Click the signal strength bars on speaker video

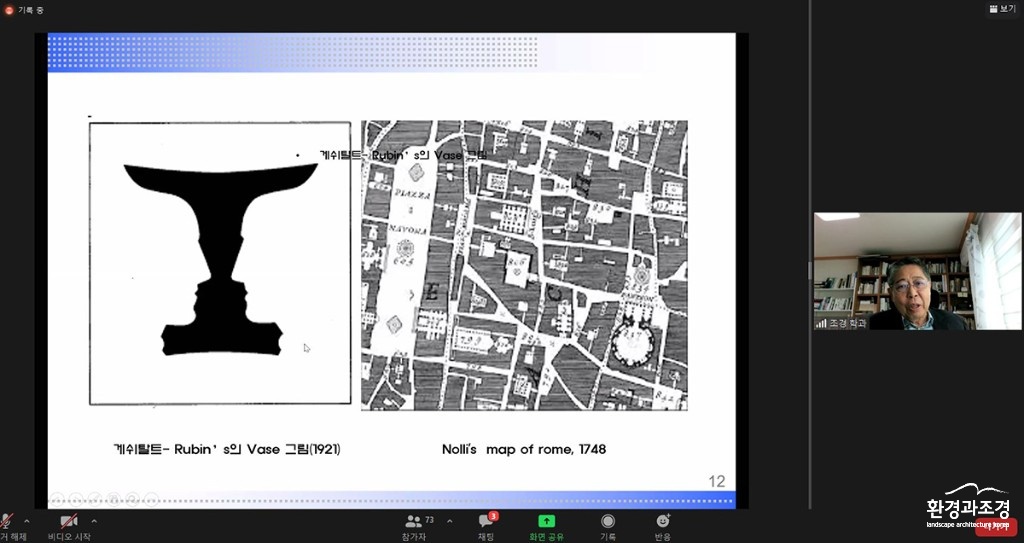pyautogui.click(x=821, y=323)
